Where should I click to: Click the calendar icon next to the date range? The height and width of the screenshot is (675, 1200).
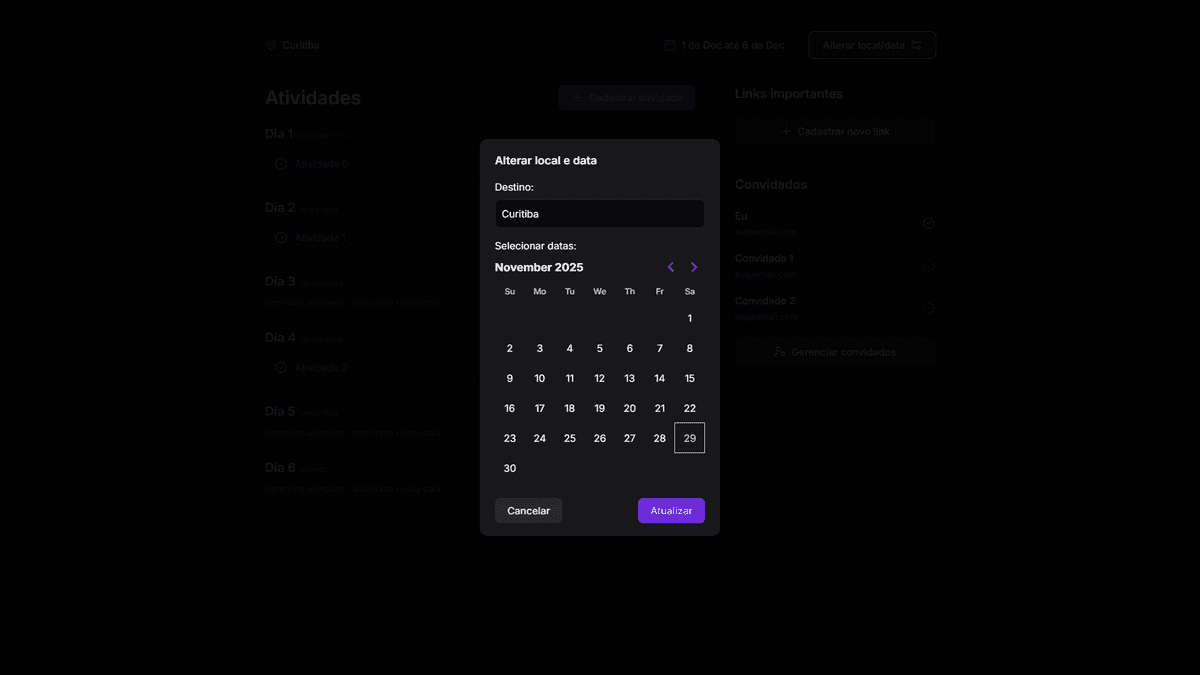668,44
